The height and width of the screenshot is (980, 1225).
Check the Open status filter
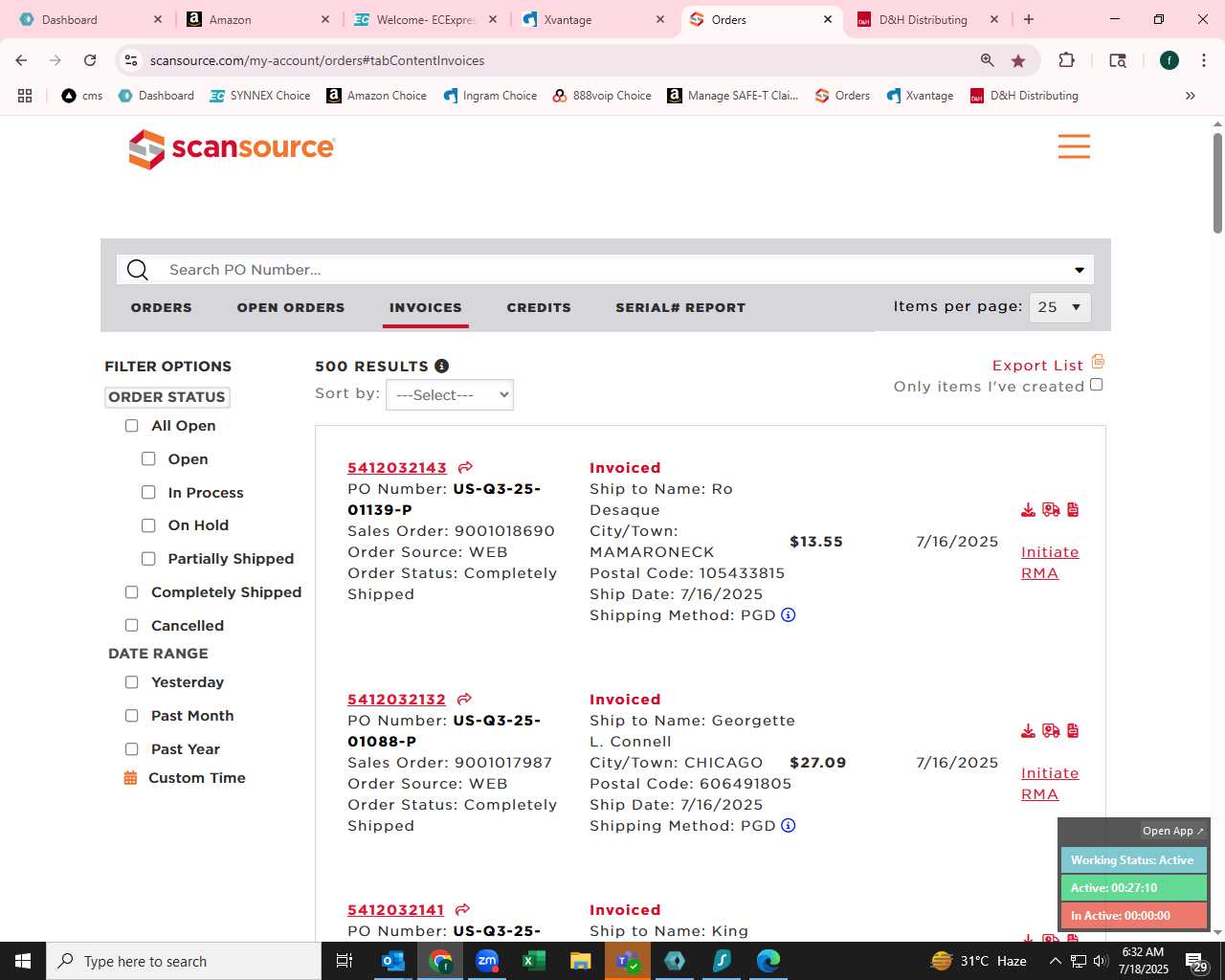click(148, 459)
